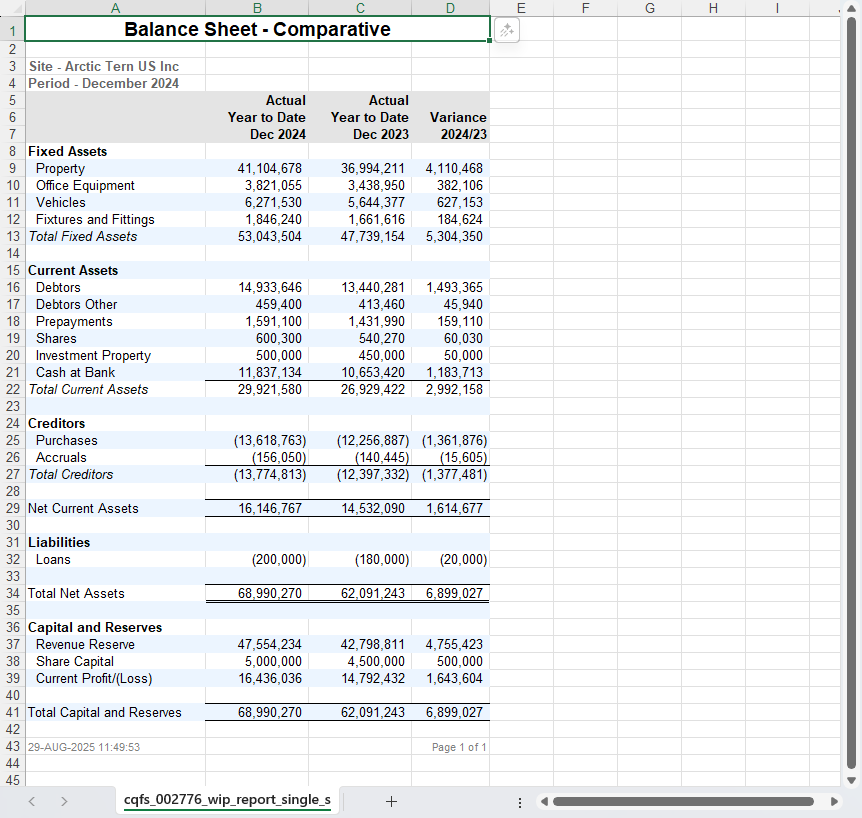The width and height of the screenshot is (862, 818).
Task: Click the horizontal scrollbar right arrow
Action: point(836,801)
